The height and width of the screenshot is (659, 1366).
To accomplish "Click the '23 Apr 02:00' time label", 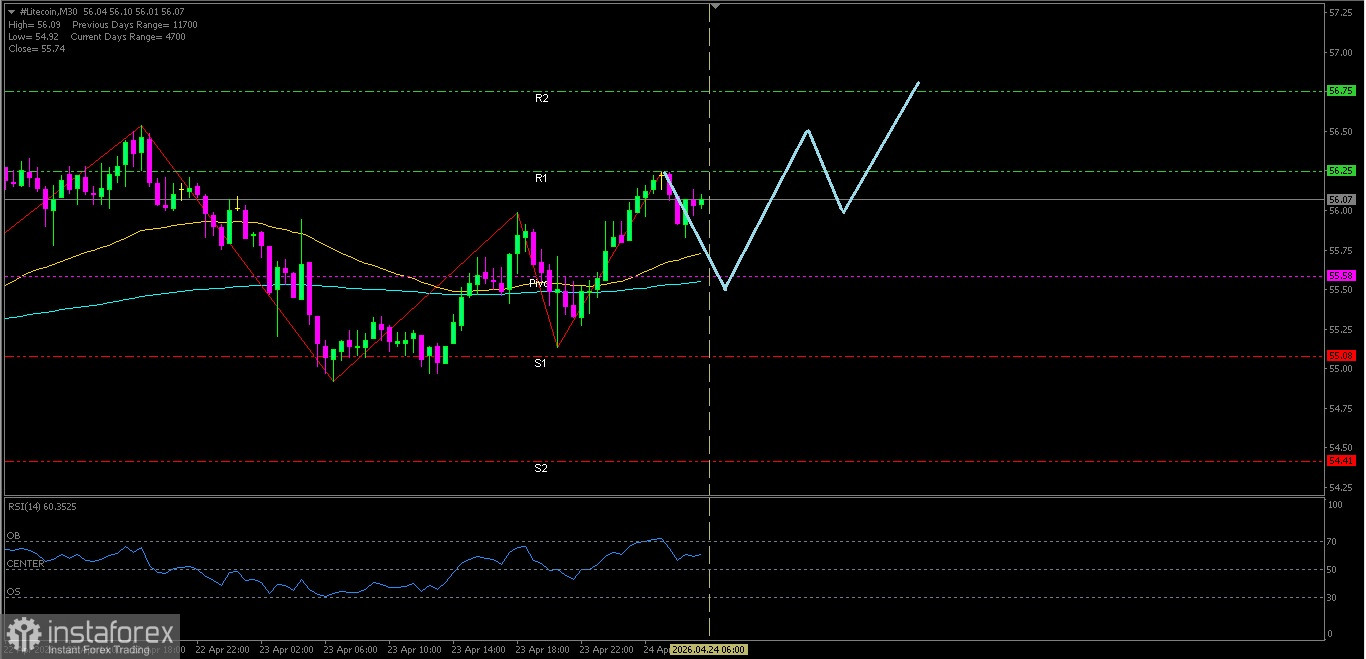I will pos(287,649).
